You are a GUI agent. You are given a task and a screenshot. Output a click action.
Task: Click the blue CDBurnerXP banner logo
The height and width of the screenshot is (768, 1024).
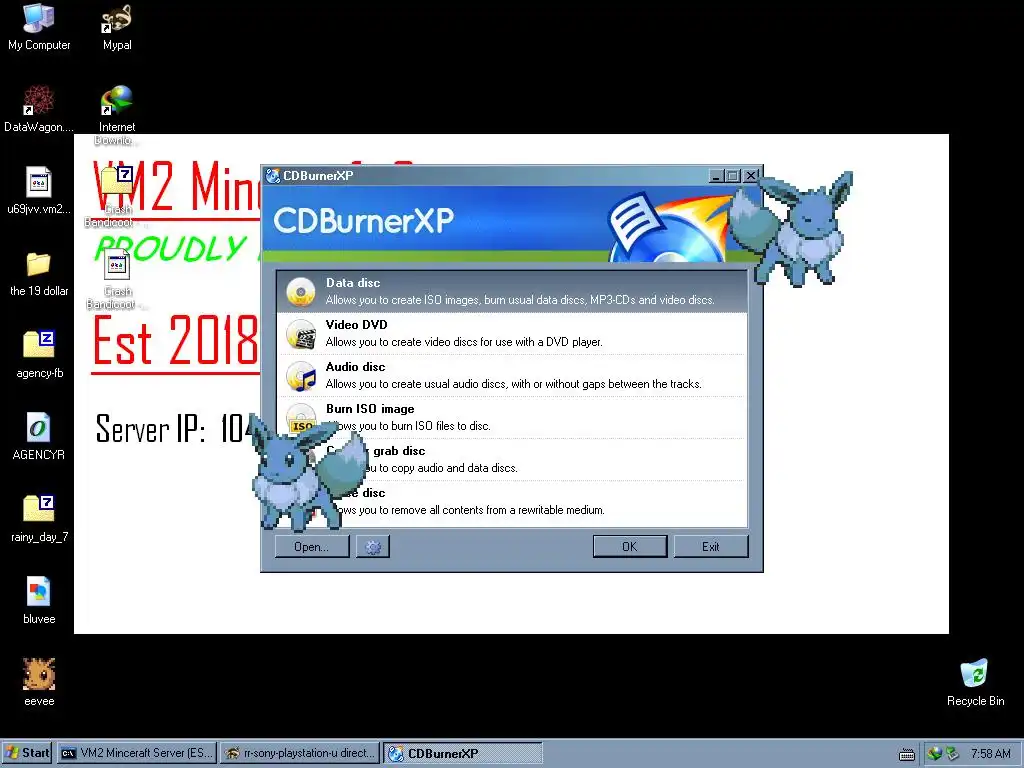pyautogui.click(x=363, y=221)
